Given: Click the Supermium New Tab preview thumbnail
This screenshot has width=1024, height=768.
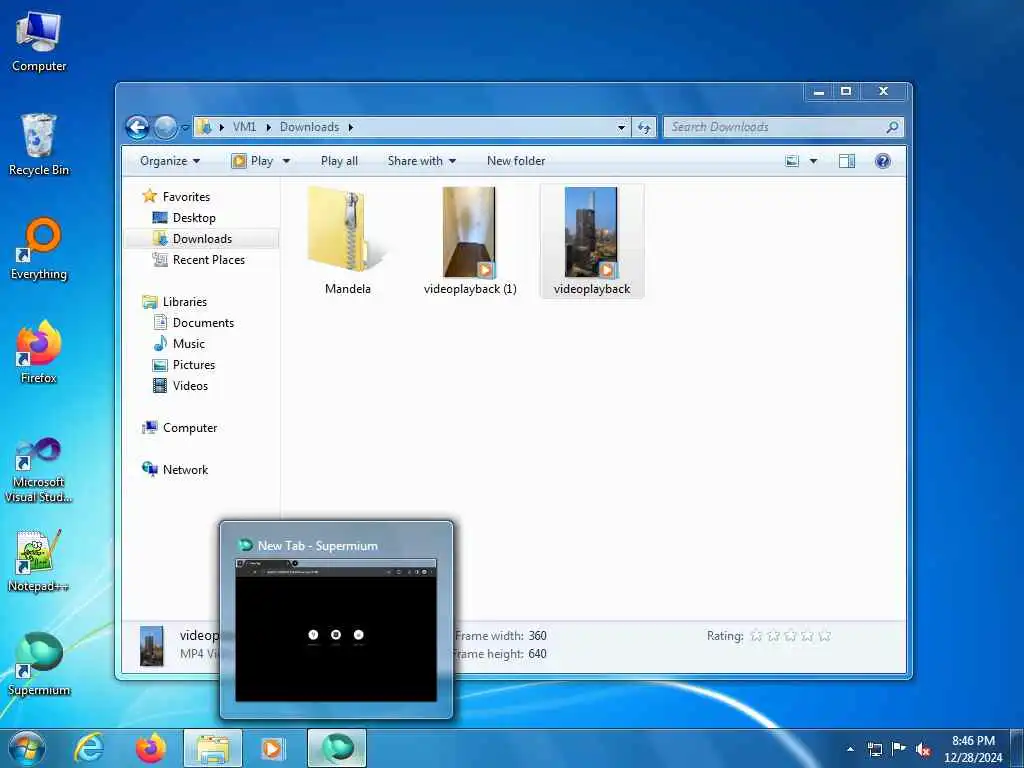Looking at the screenshot, I should 336,630.
